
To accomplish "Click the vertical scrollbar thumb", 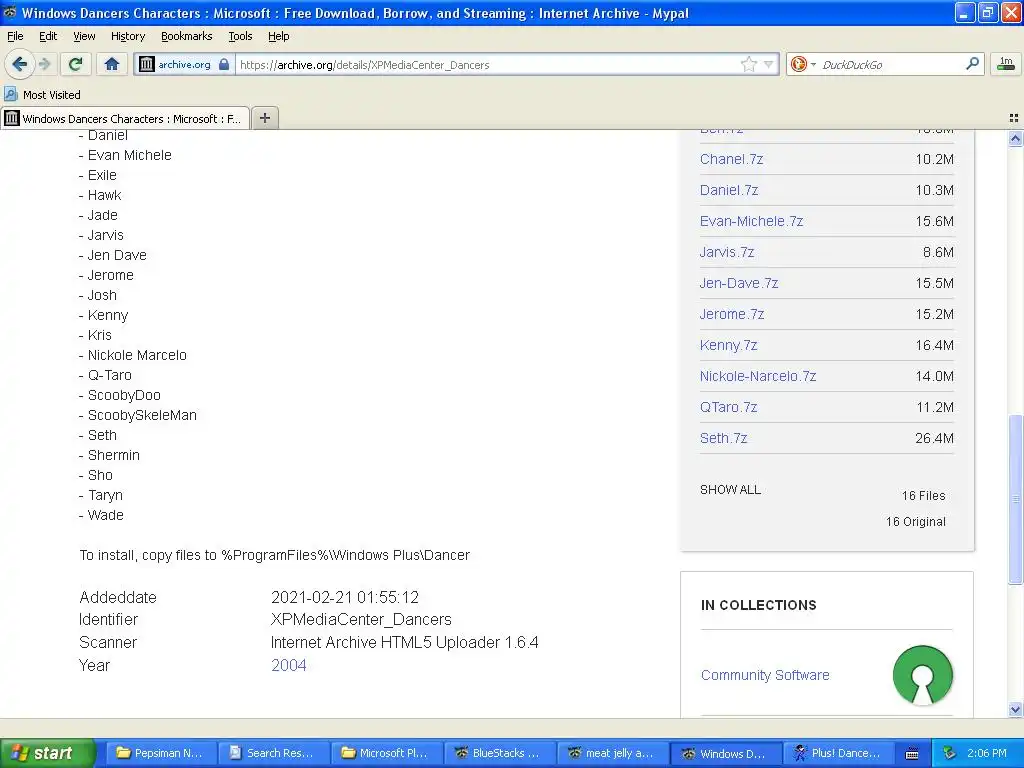I will [x=1015, y=499].
